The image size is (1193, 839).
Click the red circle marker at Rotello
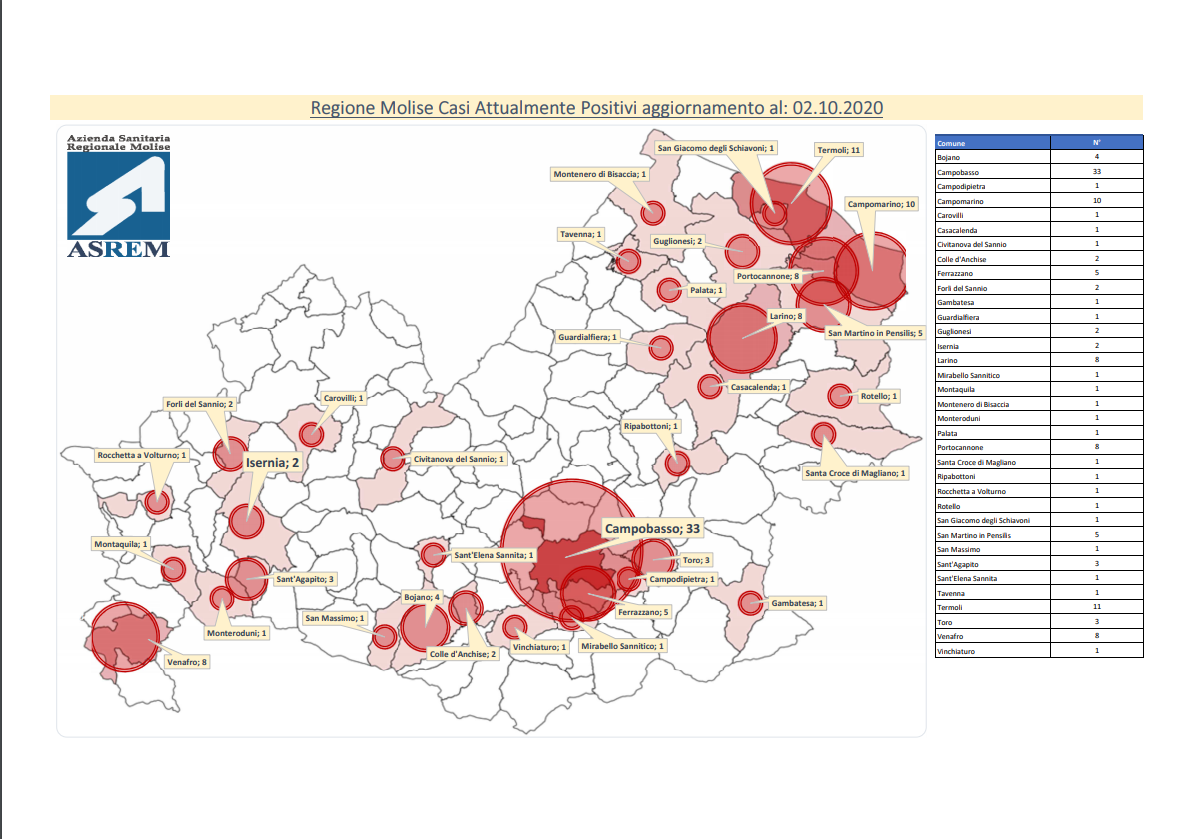[x=840, y=396]
